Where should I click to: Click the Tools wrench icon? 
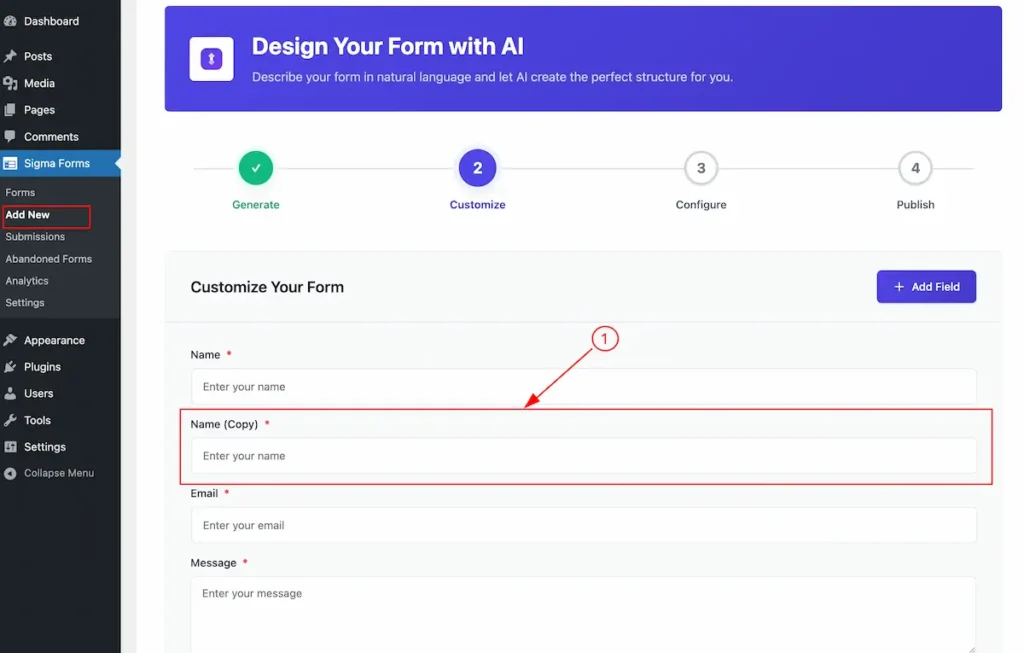[10, 421]
